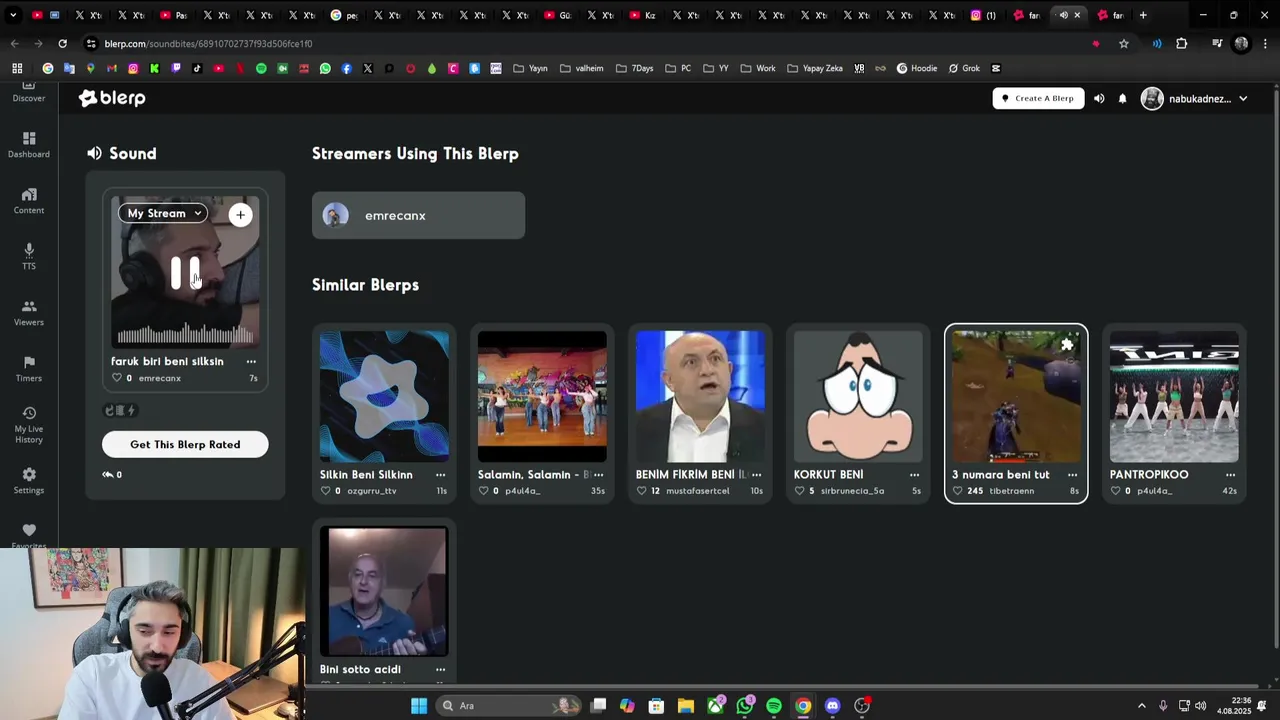The height and width of the screenshot is (720, 1280).
Task: Click star badge on 3 numara thumbnail
Action: 1067,345
